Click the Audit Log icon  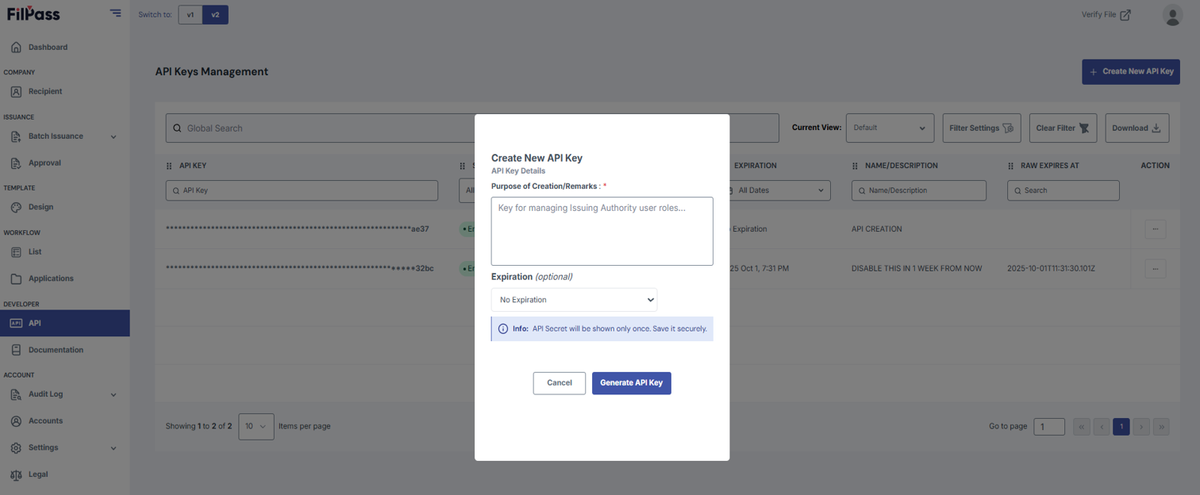tap(16, 394)
